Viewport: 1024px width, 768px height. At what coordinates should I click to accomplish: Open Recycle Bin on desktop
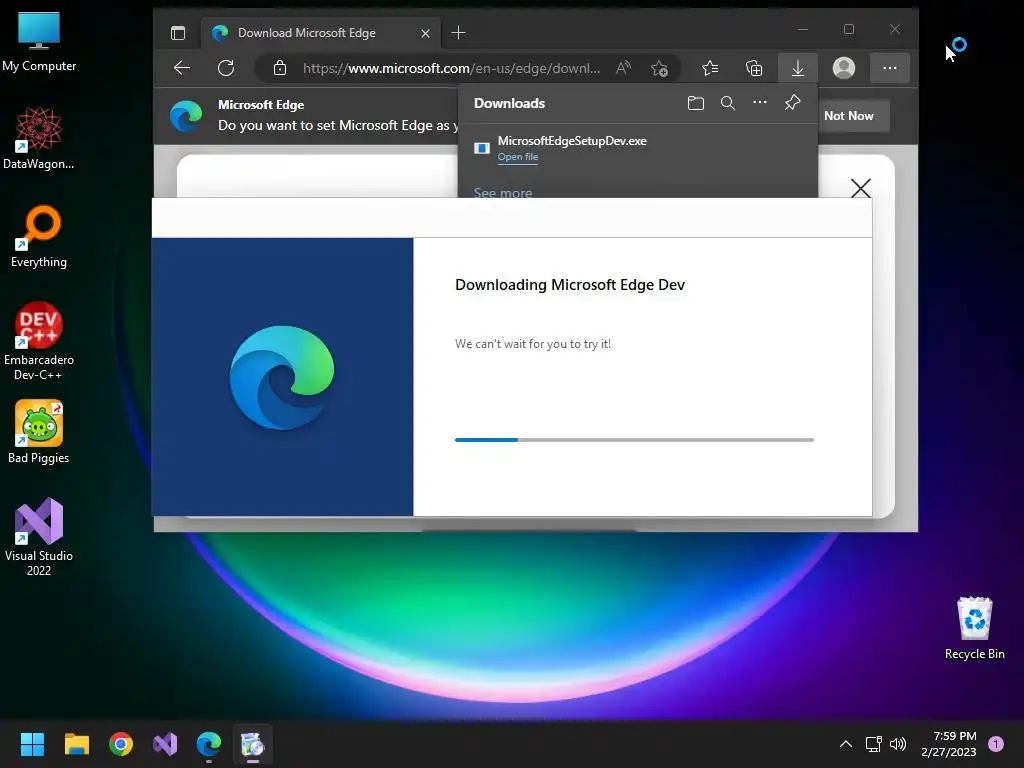click(x=974, y=628)
